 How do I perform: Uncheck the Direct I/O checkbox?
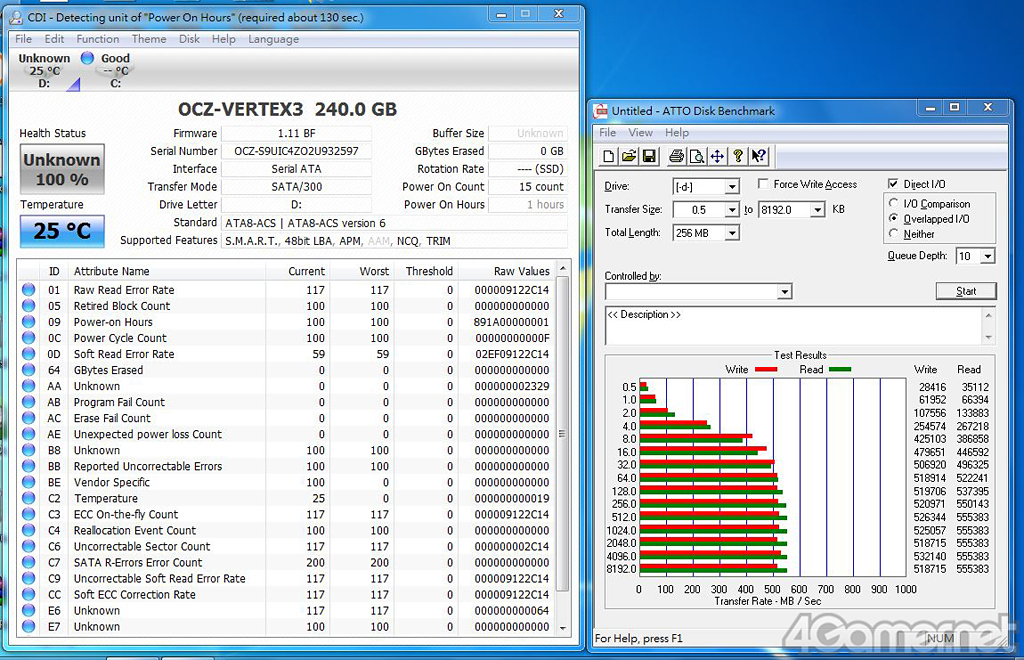pyautogui.click(x=893, y=185)
